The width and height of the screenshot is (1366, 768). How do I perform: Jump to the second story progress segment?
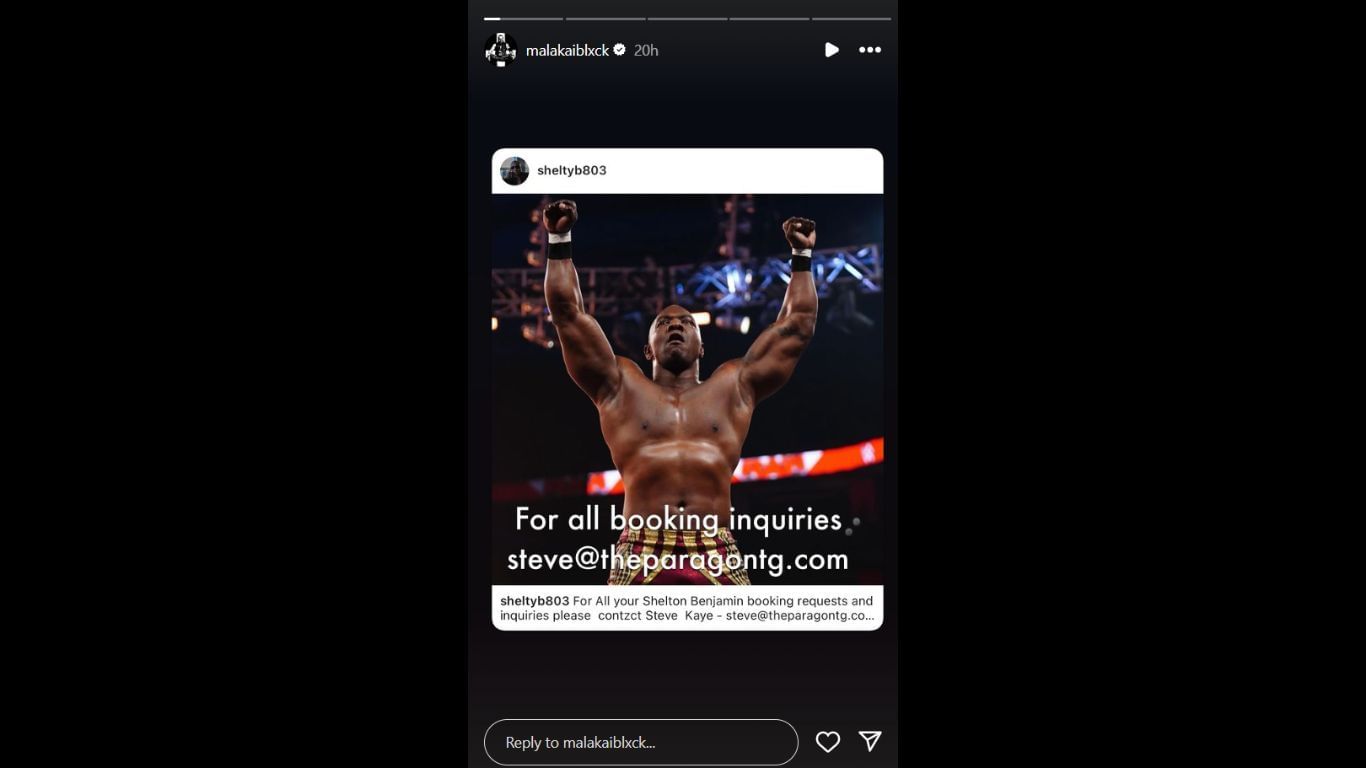[605, 18]
